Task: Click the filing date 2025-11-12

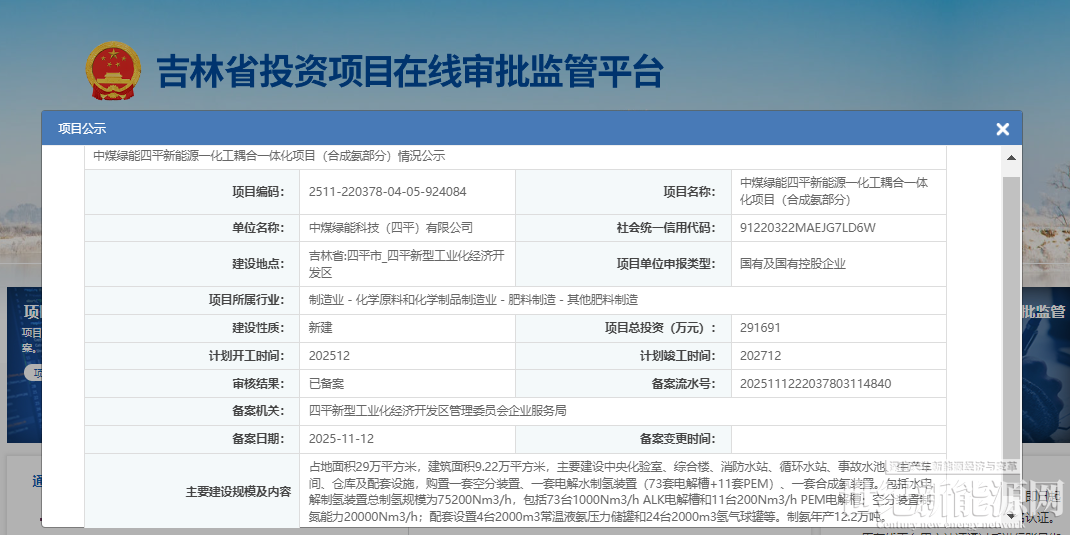Action: pyautogui.click(x=341, y=439)
